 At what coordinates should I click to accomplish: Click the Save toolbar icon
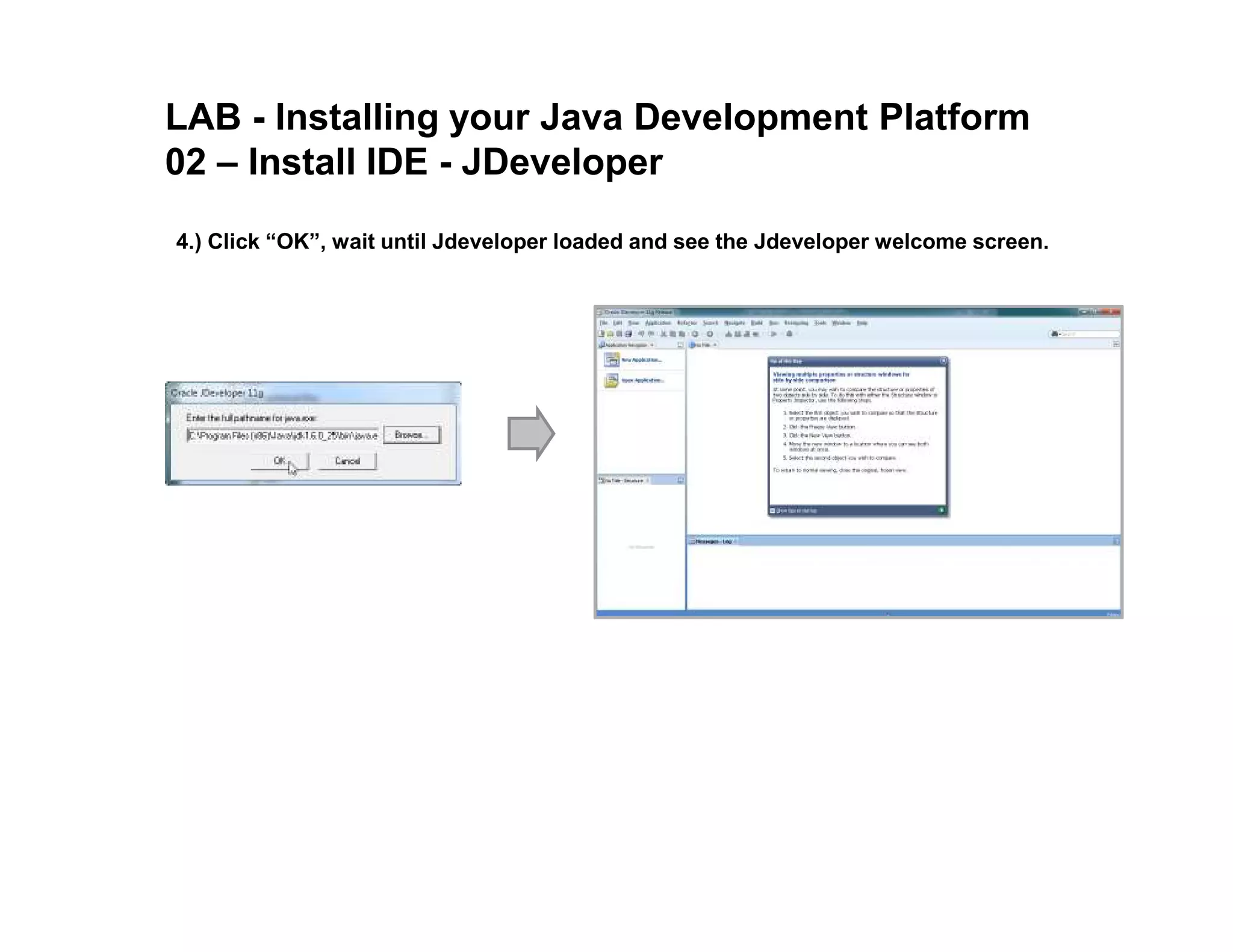click(x=619, y=334)
